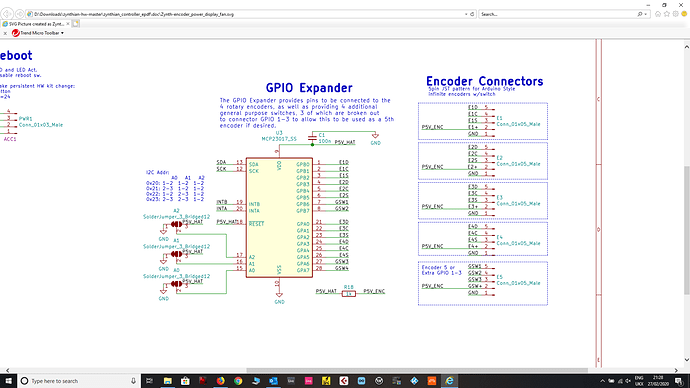The width and height of the screenshot is (690, 388).
Task: Click the 'Type here to search' taskbar box
Action: coord(79,381)
